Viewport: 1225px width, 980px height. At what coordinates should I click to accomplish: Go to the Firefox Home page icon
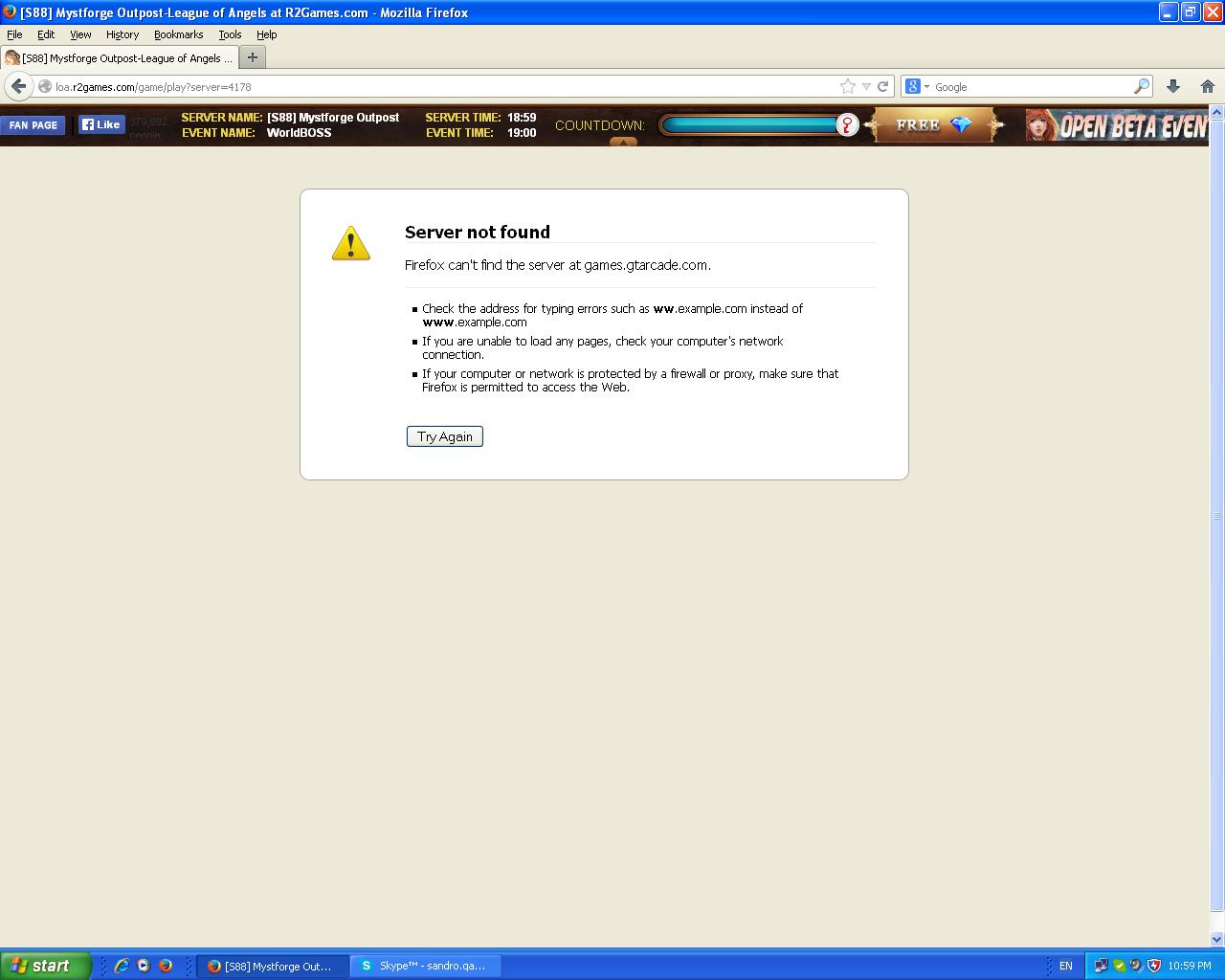(1207, 86)
